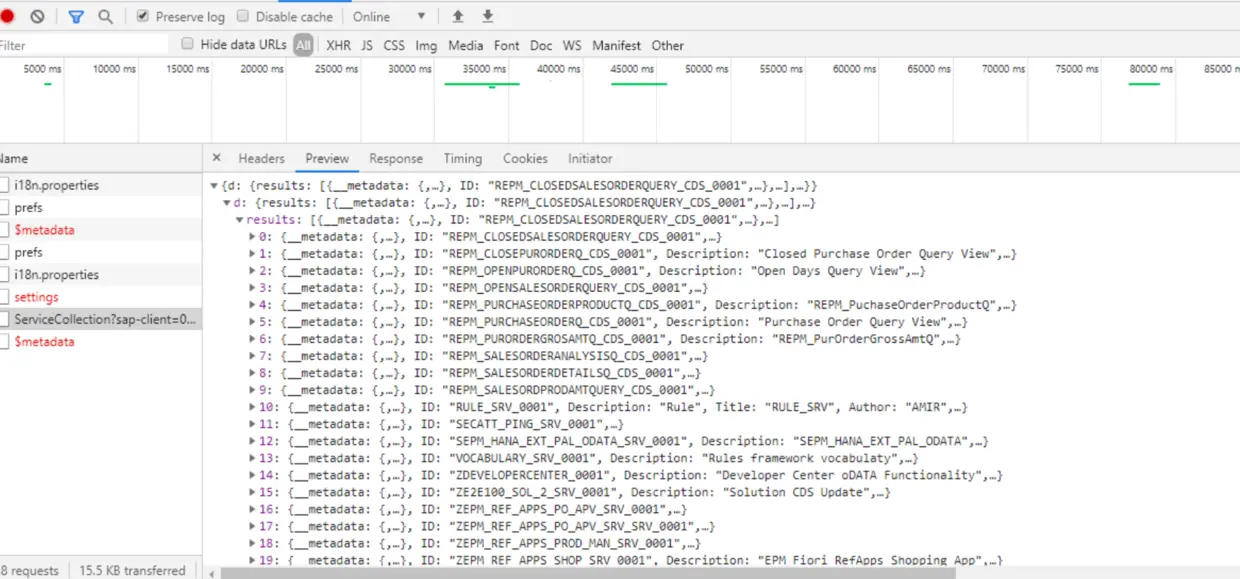The width and height of the screenshot is (1240, 579).
Task: Open the Response tab
Action: [x=396, y=159]
